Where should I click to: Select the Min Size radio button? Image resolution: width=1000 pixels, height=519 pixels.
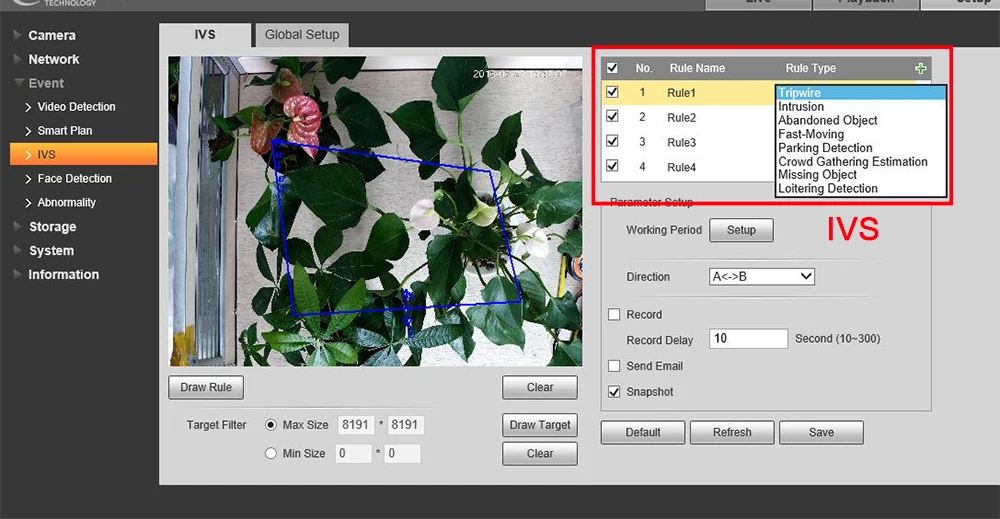[271, 453]
